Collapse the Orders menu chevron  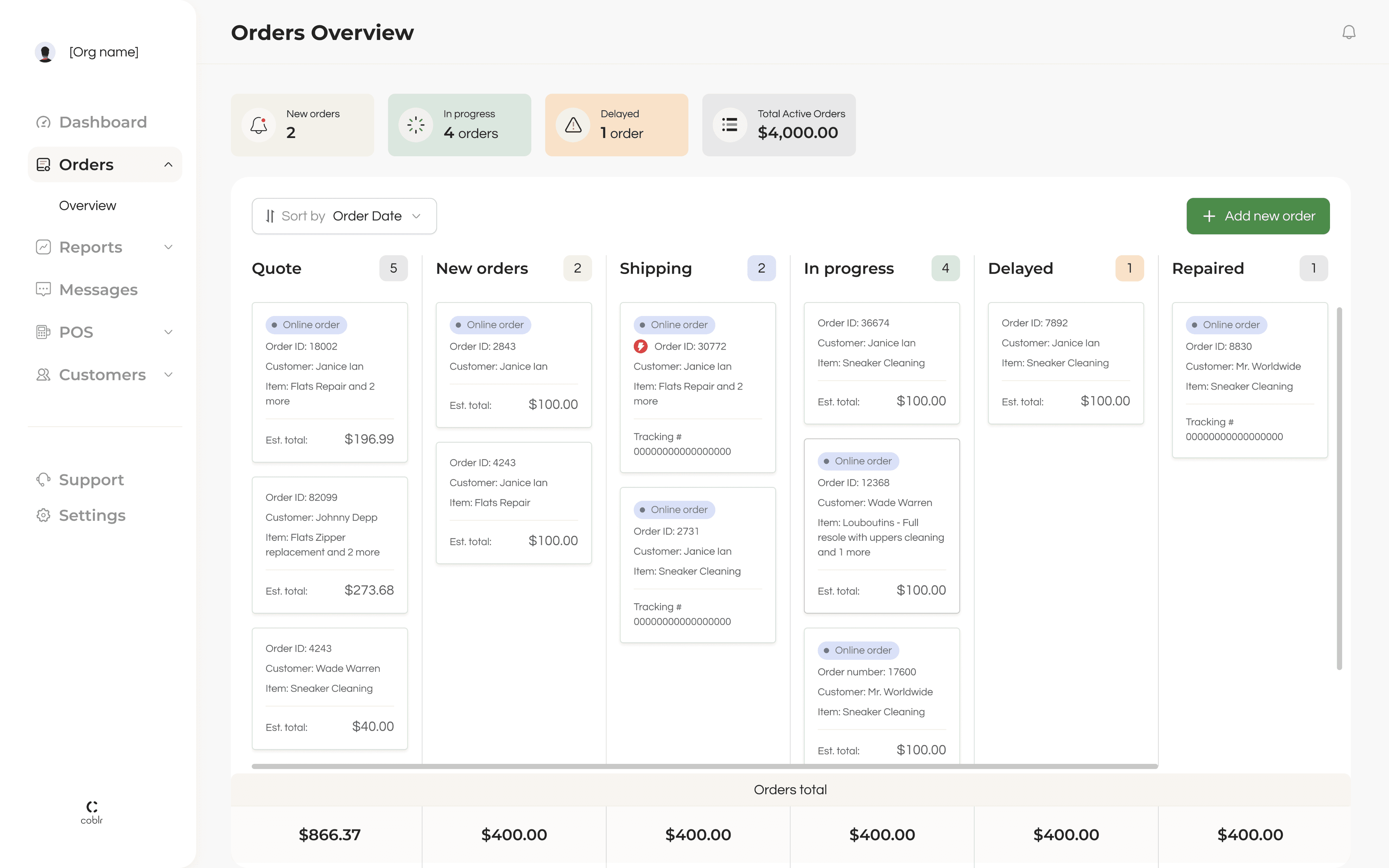pyautogui.click(x=168, y=165)
